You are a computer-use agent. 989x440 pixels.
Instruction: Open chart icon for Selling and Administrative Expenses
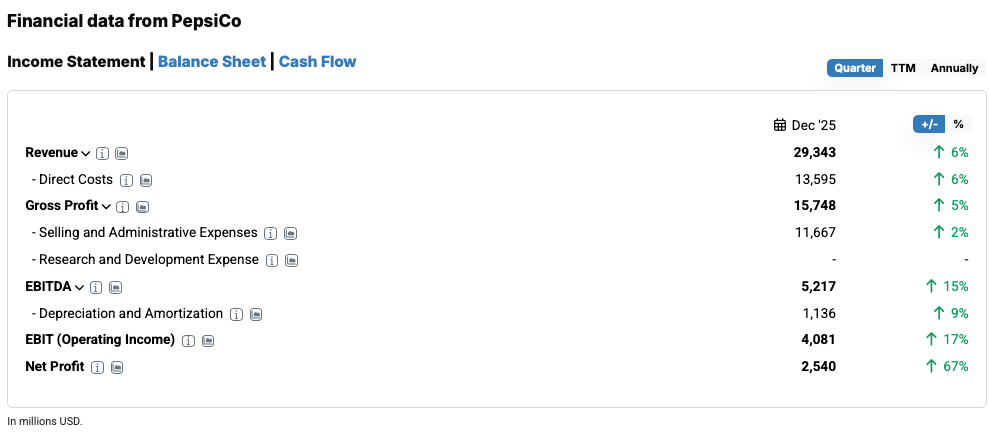(291, 233)
